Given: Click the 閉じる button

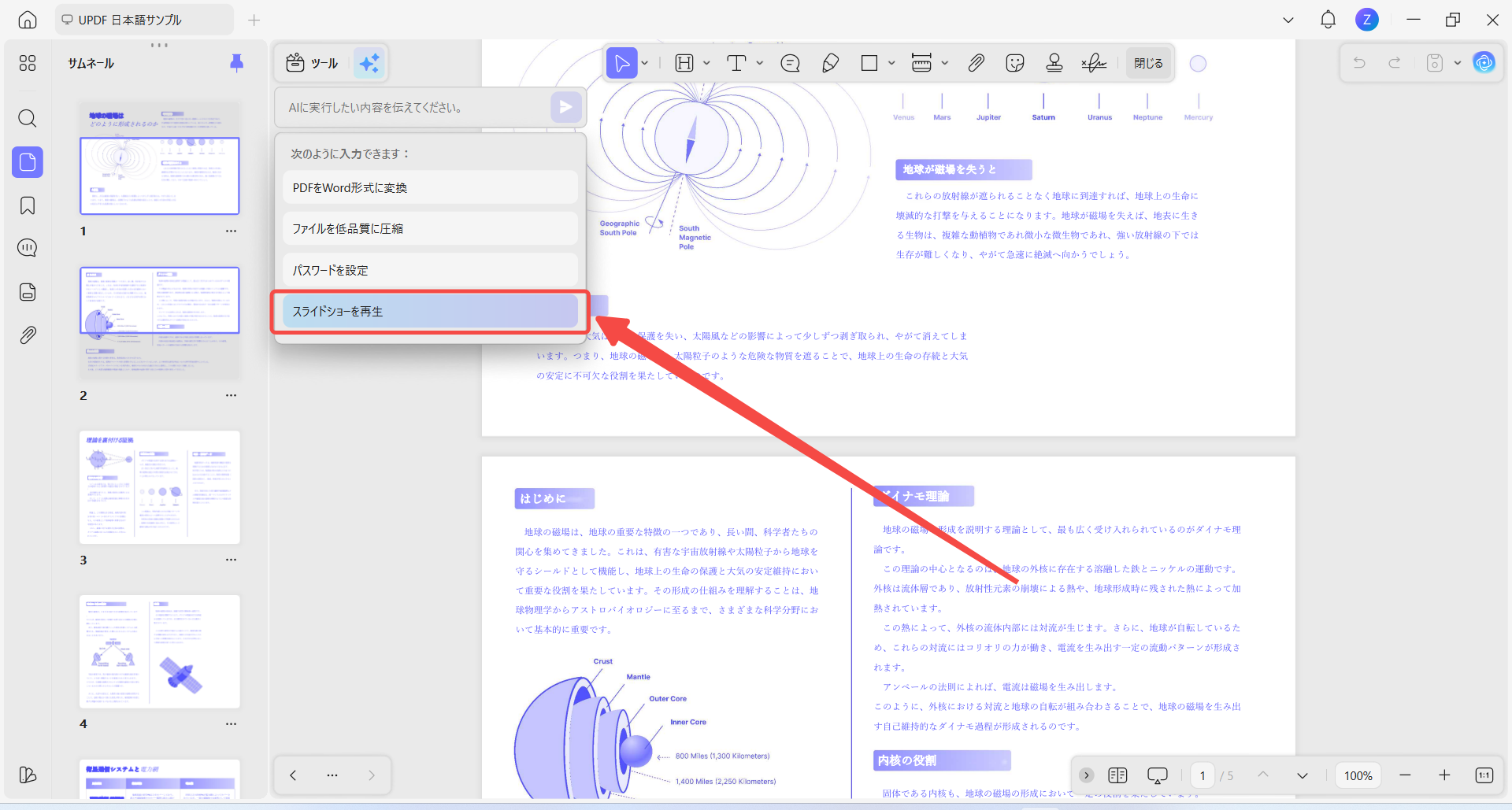Looking at the screenshot, I should coord(1148,63).
